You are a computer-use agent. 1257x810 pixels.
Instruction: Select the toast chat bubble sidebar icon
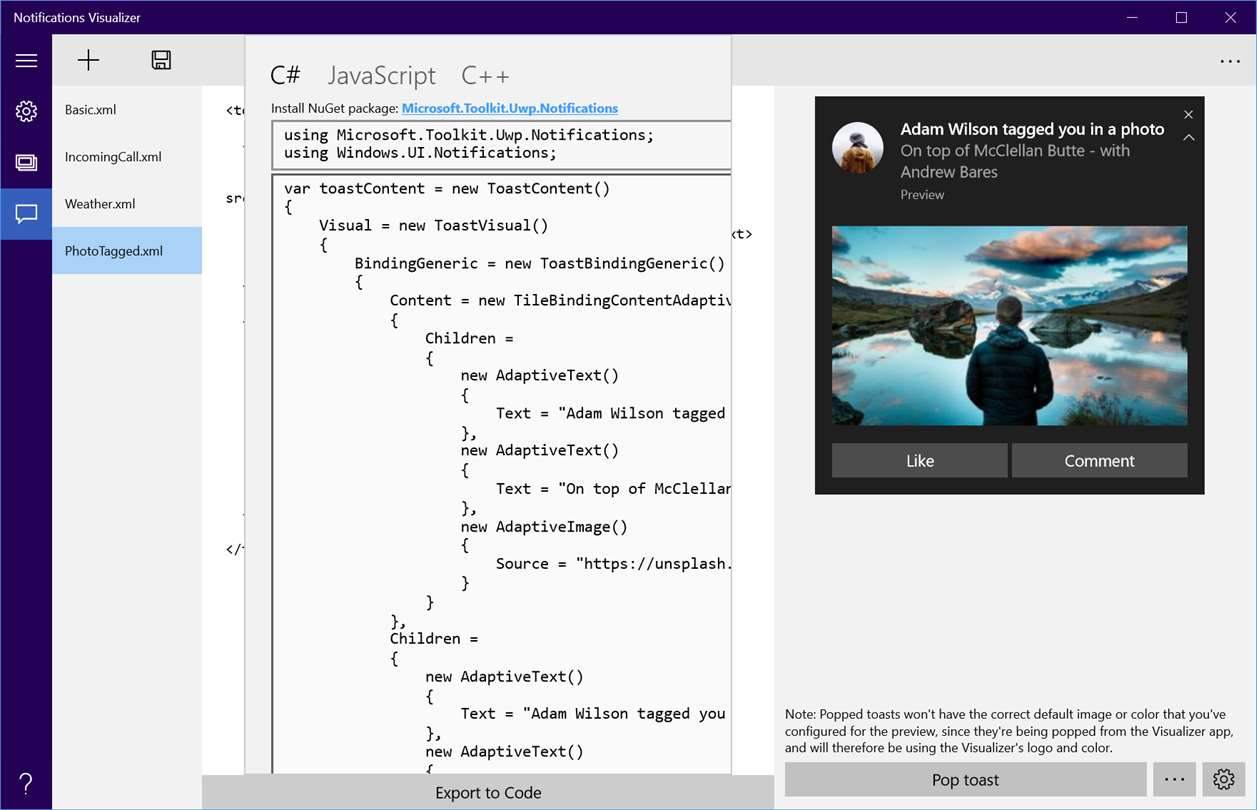(26, 213)
